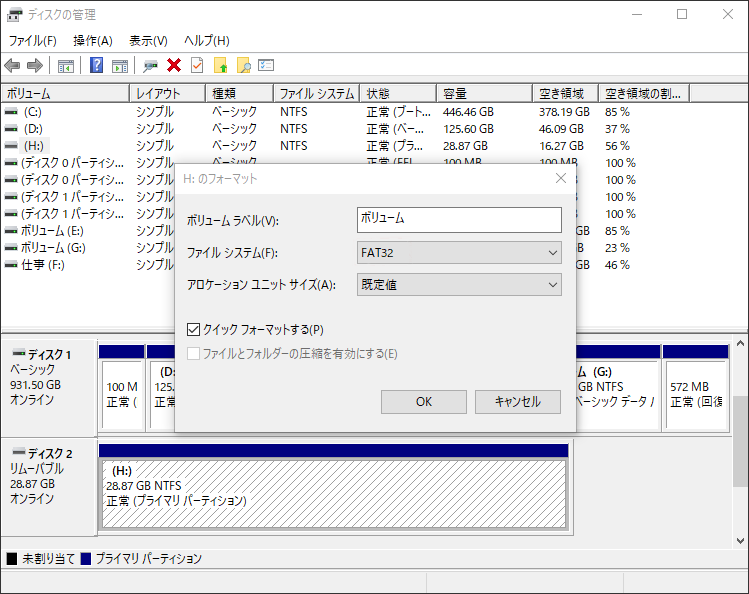Open the アロケーション ユニット サイズ dropdown
Viewport: 749px width, 594px height.
pyautogui.click(x=459, y=285)
